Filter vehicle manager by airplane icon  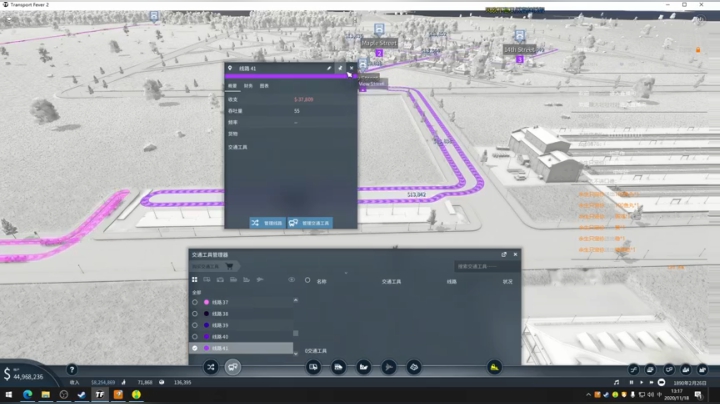tap(260, 280)
